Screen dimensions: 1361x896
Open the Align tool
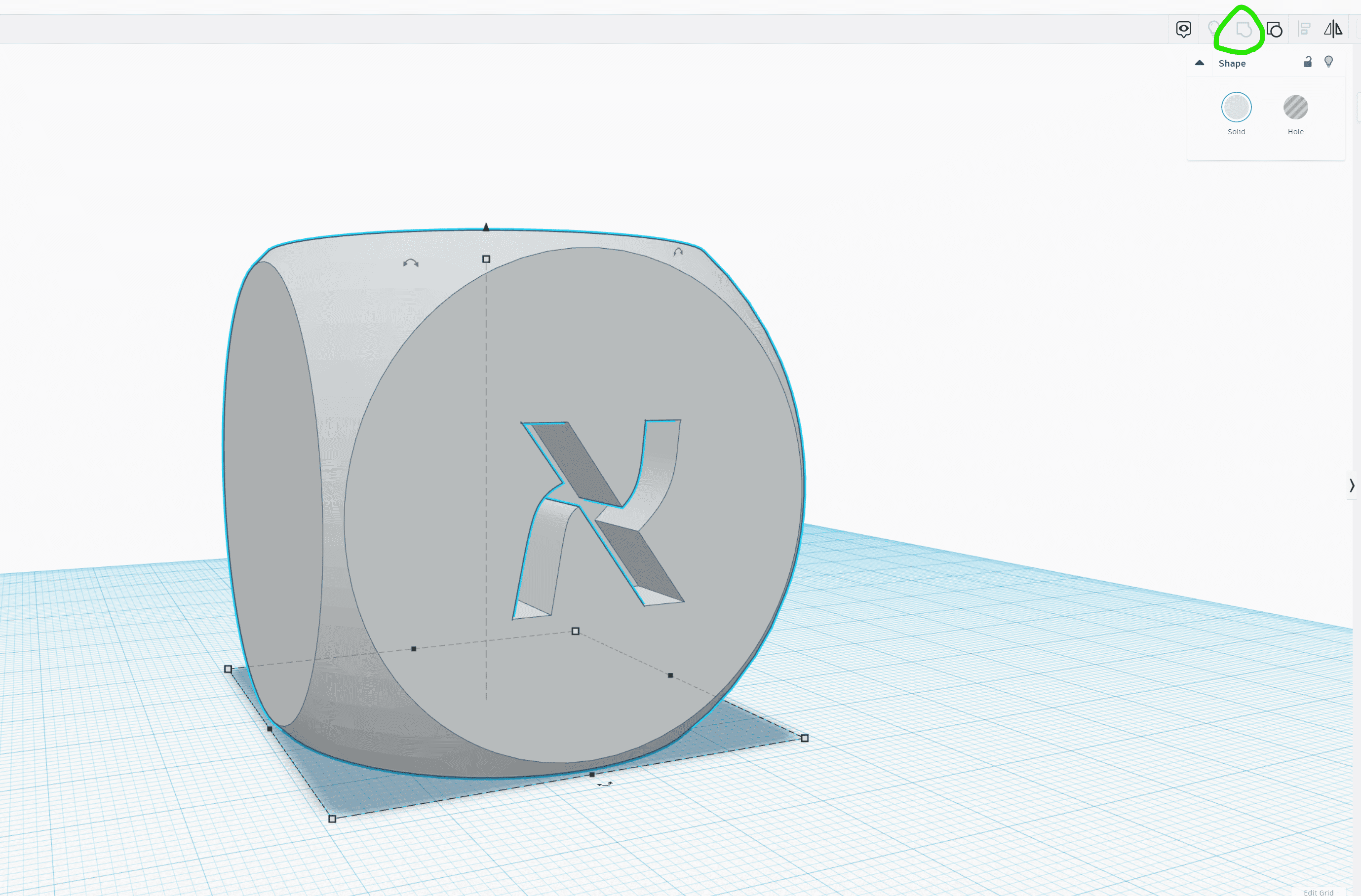tap(1304, 29)
